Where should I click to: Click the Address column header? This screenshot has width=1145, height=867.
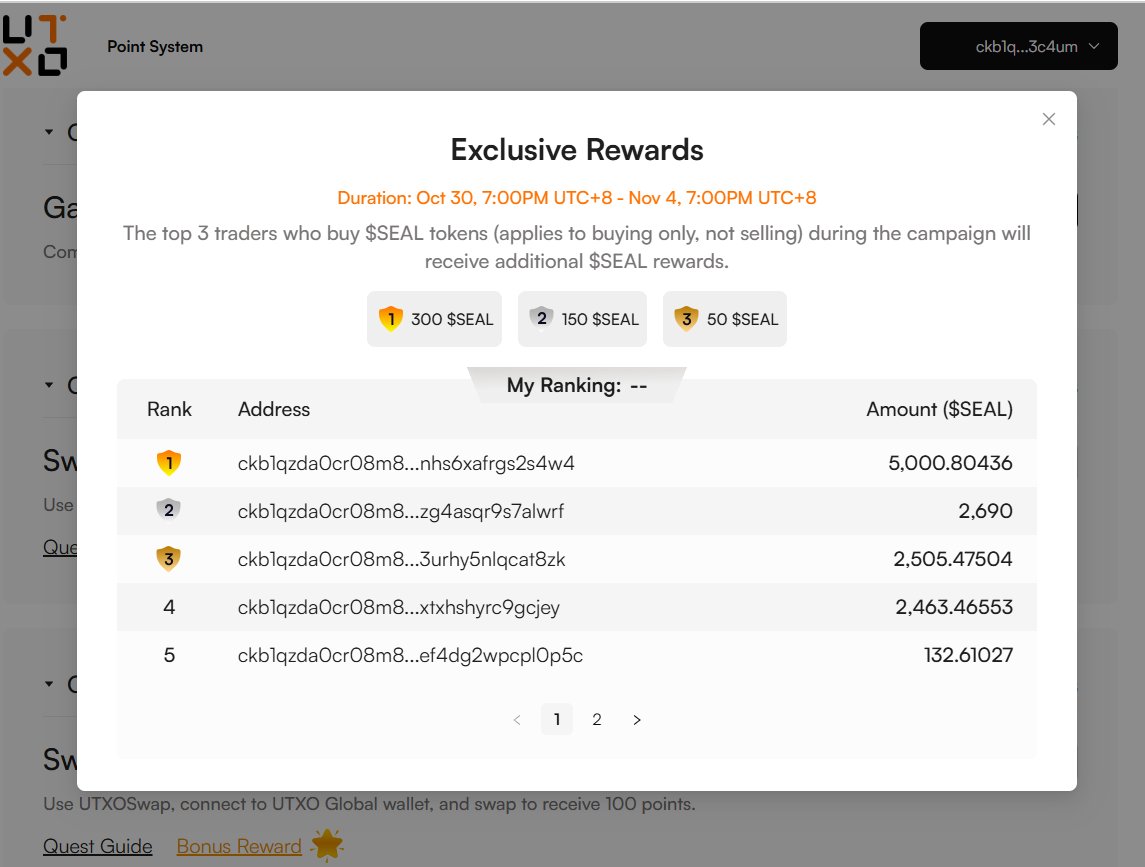tap(274, 409)
